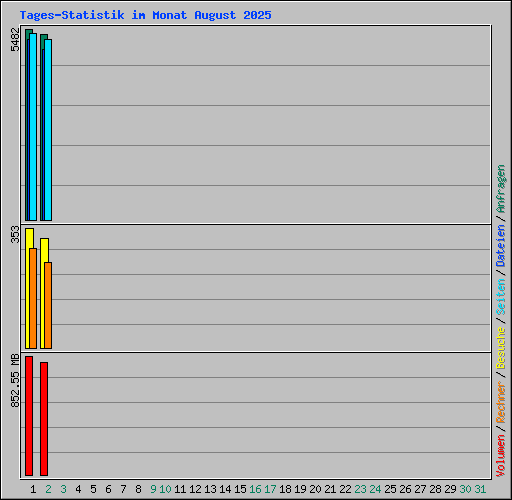Click day label 22 on x-axis

click(x=345, y=489)
